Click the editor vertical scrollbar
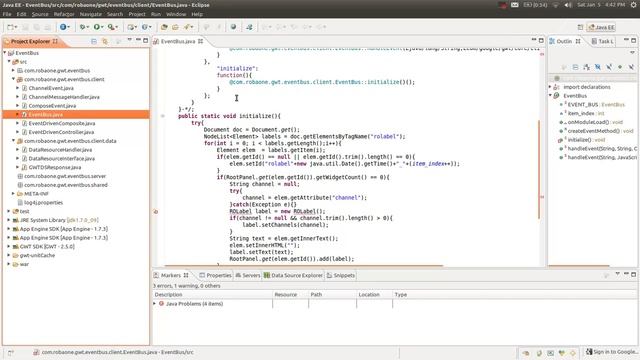 [x=539, y=168]
